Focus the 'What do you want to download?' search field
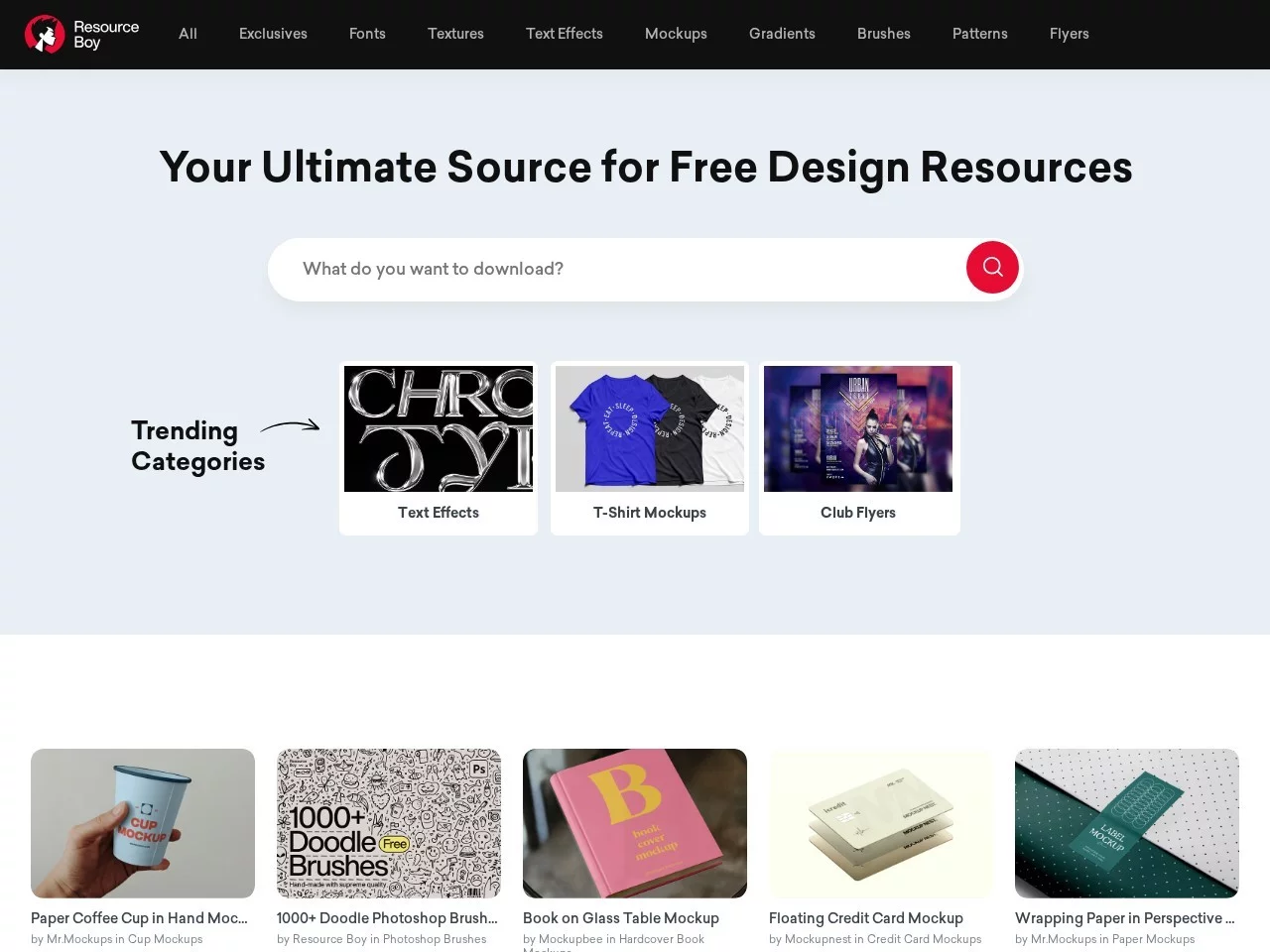Viewport: 1270px width, 952px height. tap(615, 269)
